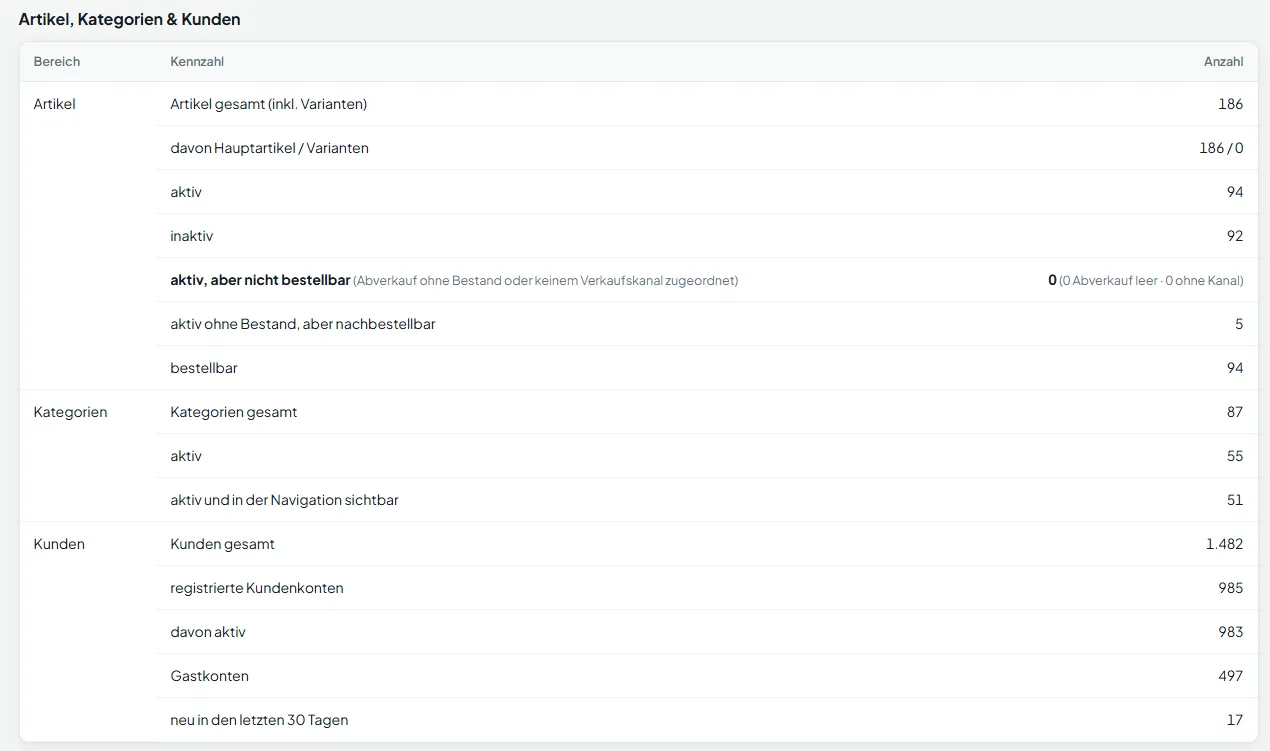Click the "Kategorien" cell in the Bereich column

click(x=70, y=412)
